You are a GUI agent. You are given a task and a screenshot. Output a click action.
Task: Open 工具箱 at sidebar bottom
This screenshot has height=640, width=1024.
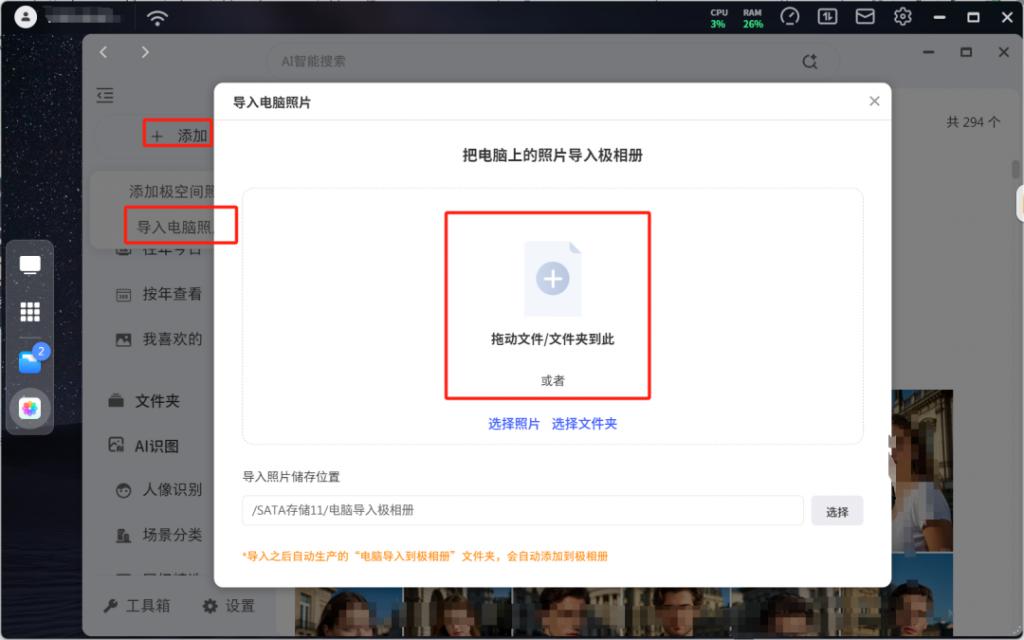[x=136, y=605]
